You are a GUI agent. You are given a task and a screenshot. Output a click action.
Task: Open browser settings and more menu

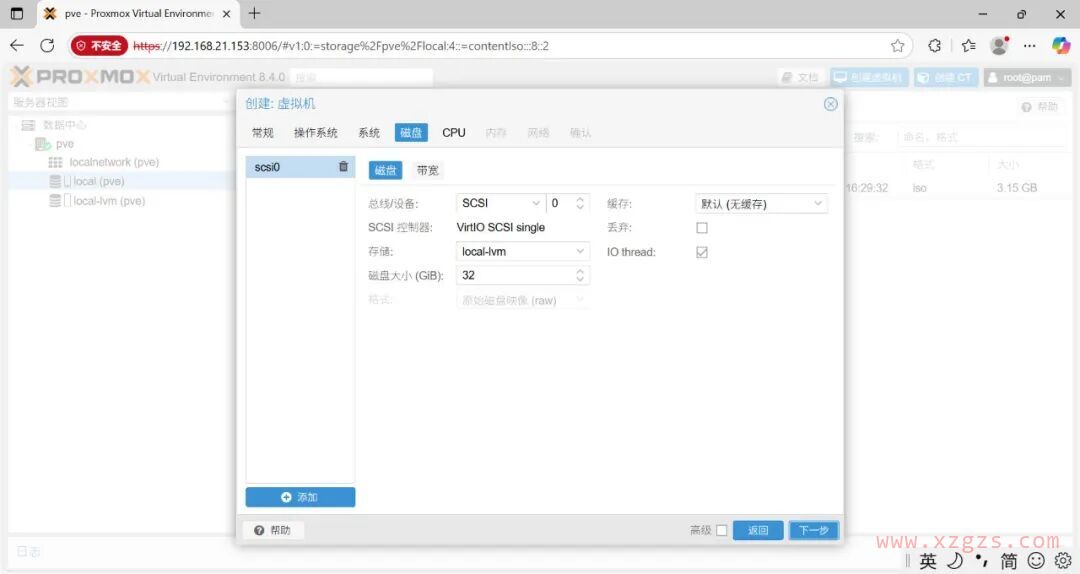(1030, 45)
